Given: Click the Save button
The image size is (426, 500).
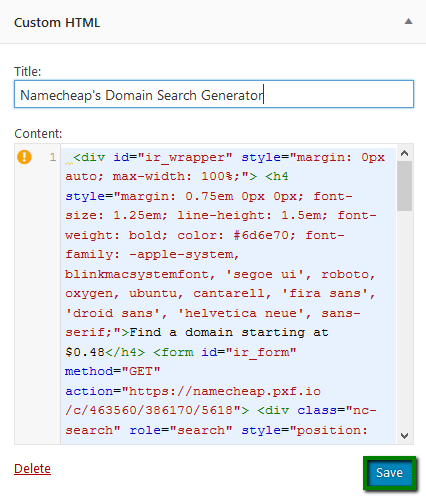Looking at the screenshot, I should pos(389,473).
